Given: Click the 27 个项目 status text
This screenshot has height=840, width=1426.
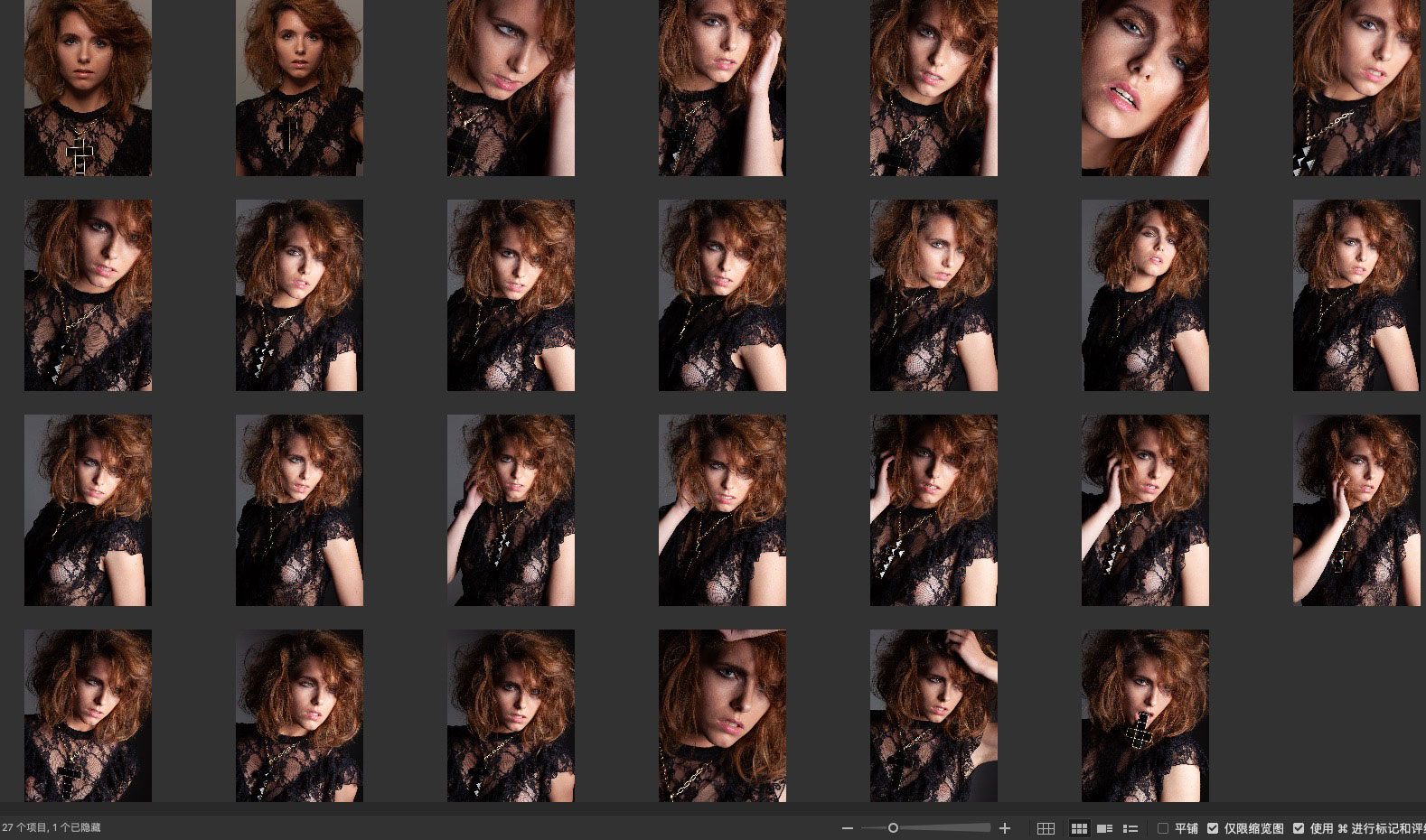Looking at the screenshot, I should pos(52,827).
